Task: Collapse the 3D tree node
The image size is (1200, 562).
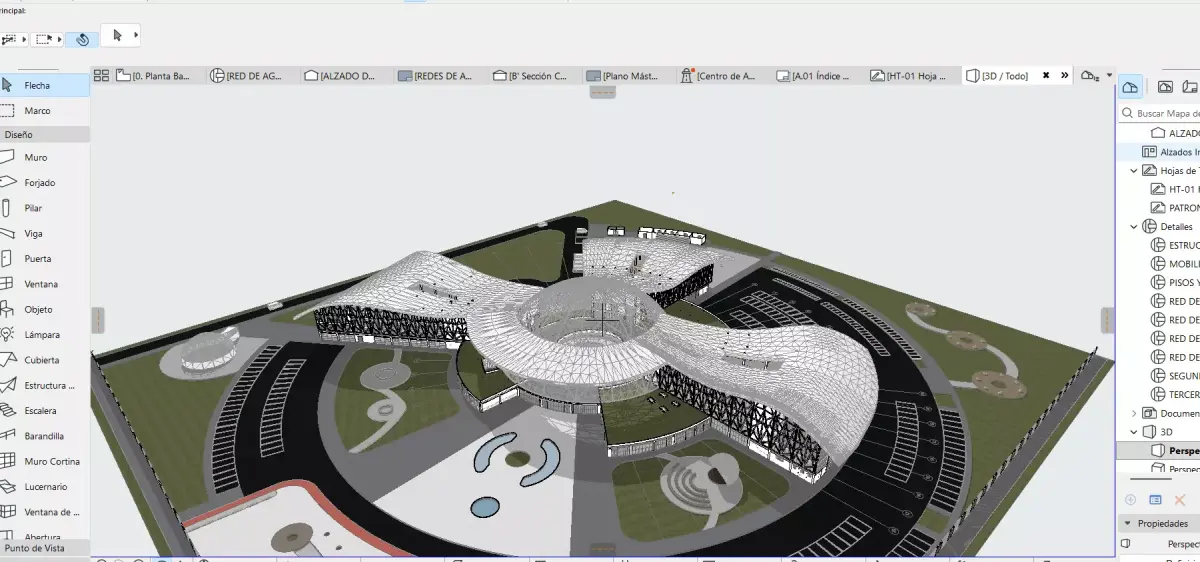Action: (1134, 432)
